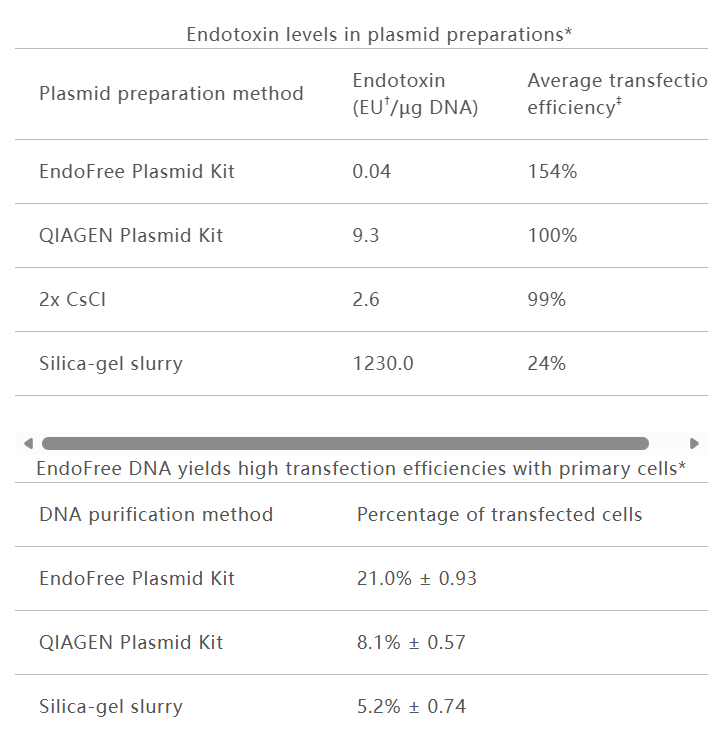Viewport: 715px width, 738px height.
Task: Click the right scroll arrow of the table
Action: click(695, 443)
